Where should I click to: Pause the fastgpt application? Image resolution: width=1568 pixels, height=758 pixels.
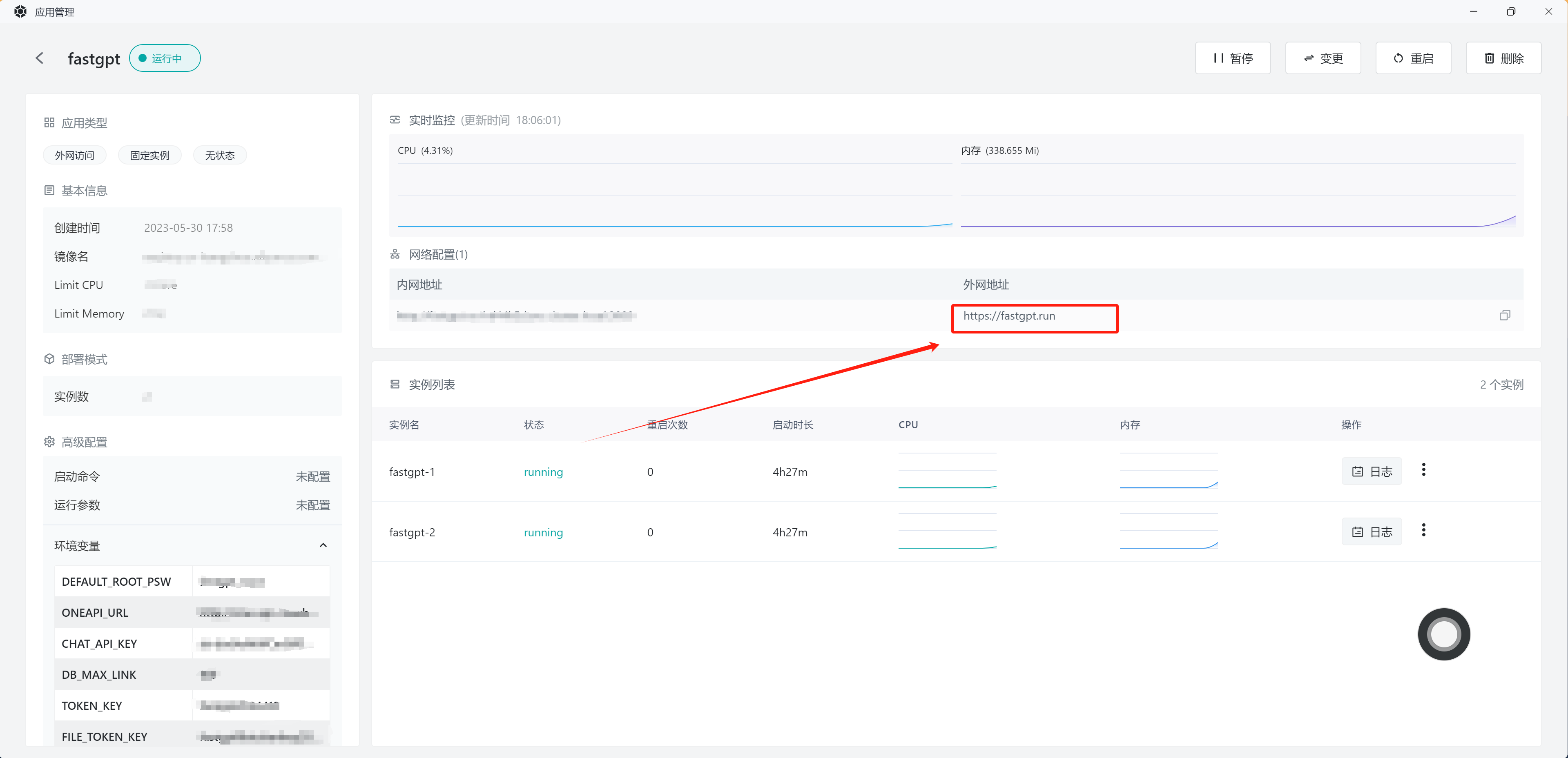click(x=1232, y=58)
